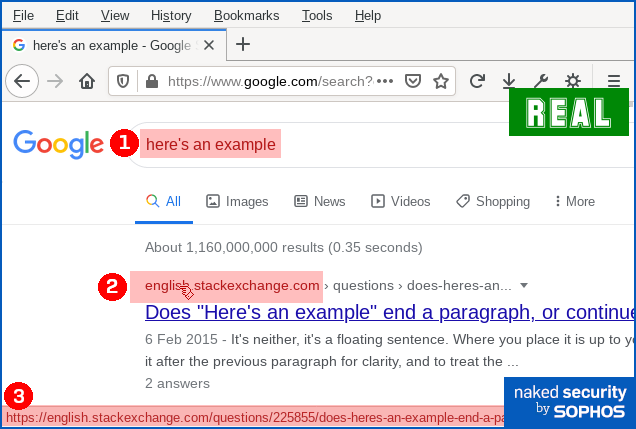Open the File menu

[x=23, y=15]
